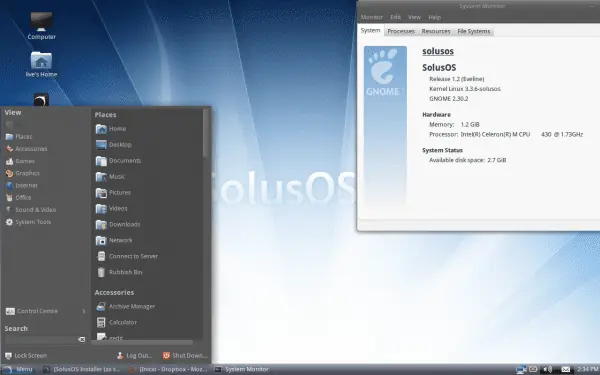This screenshot has height=375, width=600.
Task: Switch to System Monitor taskbar entry
Action: pyautogui.click(x=242, y=369)
